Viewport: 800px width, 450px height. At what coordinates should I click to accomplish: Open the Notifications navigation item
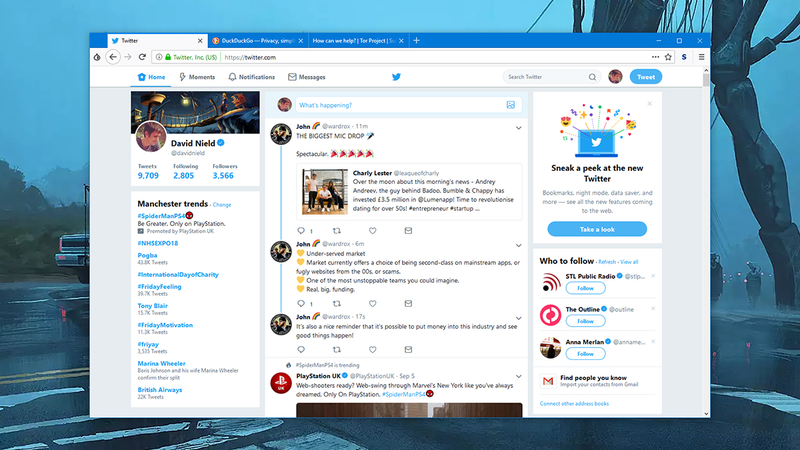(x=252, y=77)
